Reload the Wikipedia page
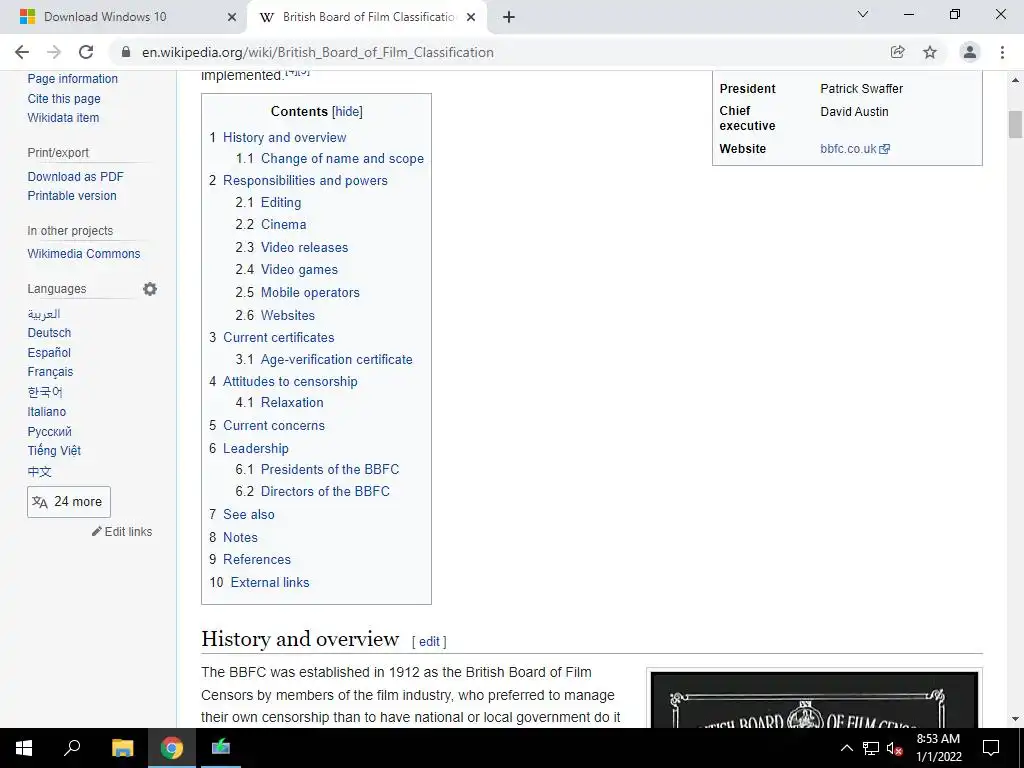Image resolution: width=1024 pixels, height=768 pixels. pos(86,52)
